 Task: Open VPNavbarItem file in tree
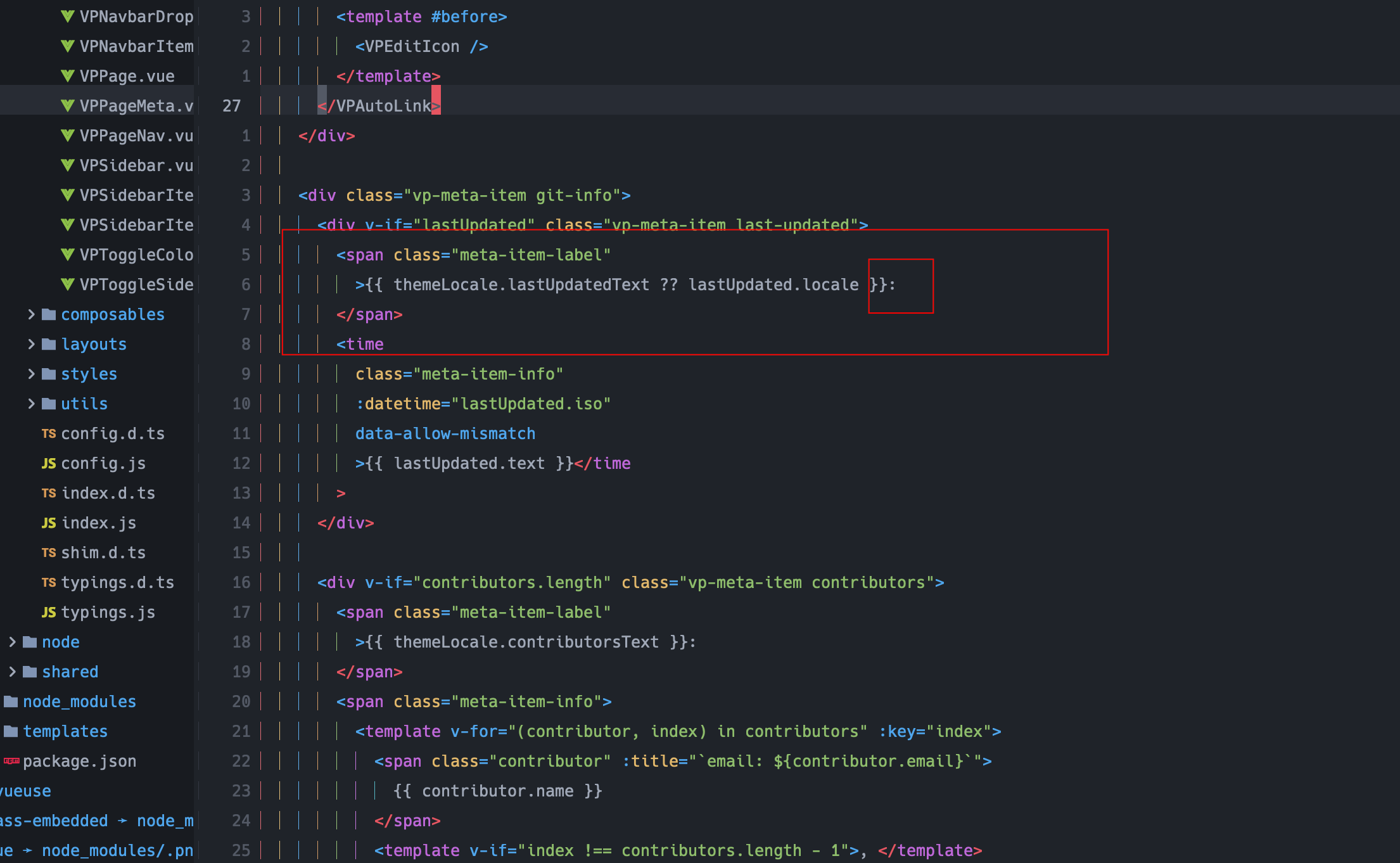136,46
